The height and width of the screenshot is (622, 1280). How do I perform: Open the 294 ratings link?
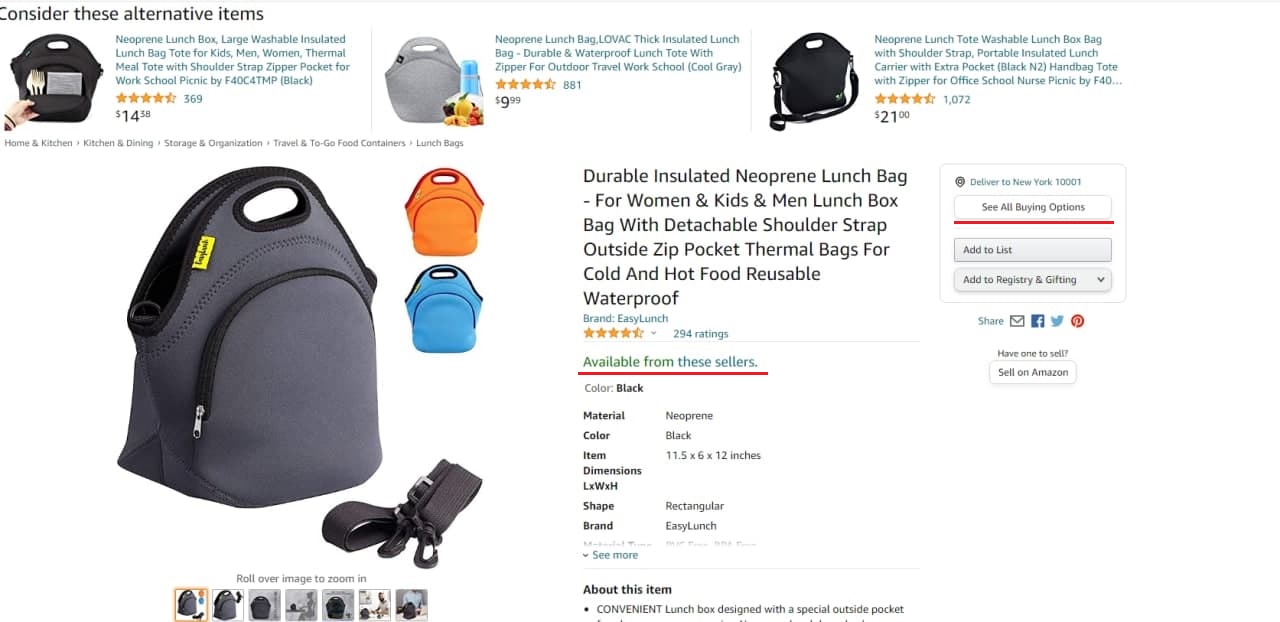[701, 334]
